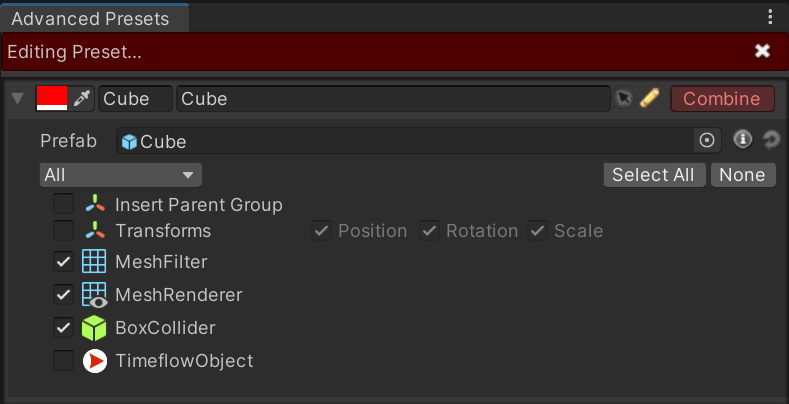The width and height of the screenshot is (789, 404).
Task: Enable the TimeflowObject checkbox
Action: coord(63,361)
